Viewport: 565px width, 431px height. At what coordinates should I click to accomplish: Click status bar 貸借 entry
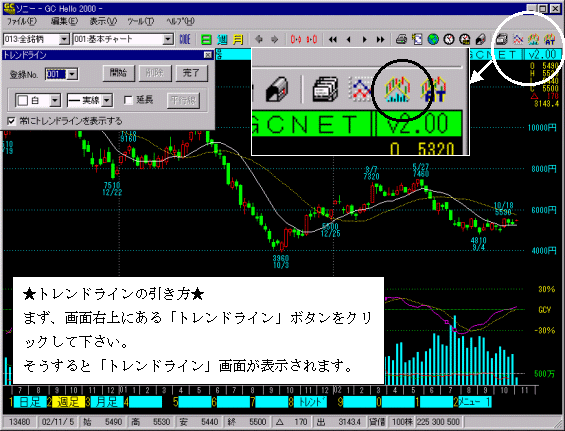tap(378, 422)
